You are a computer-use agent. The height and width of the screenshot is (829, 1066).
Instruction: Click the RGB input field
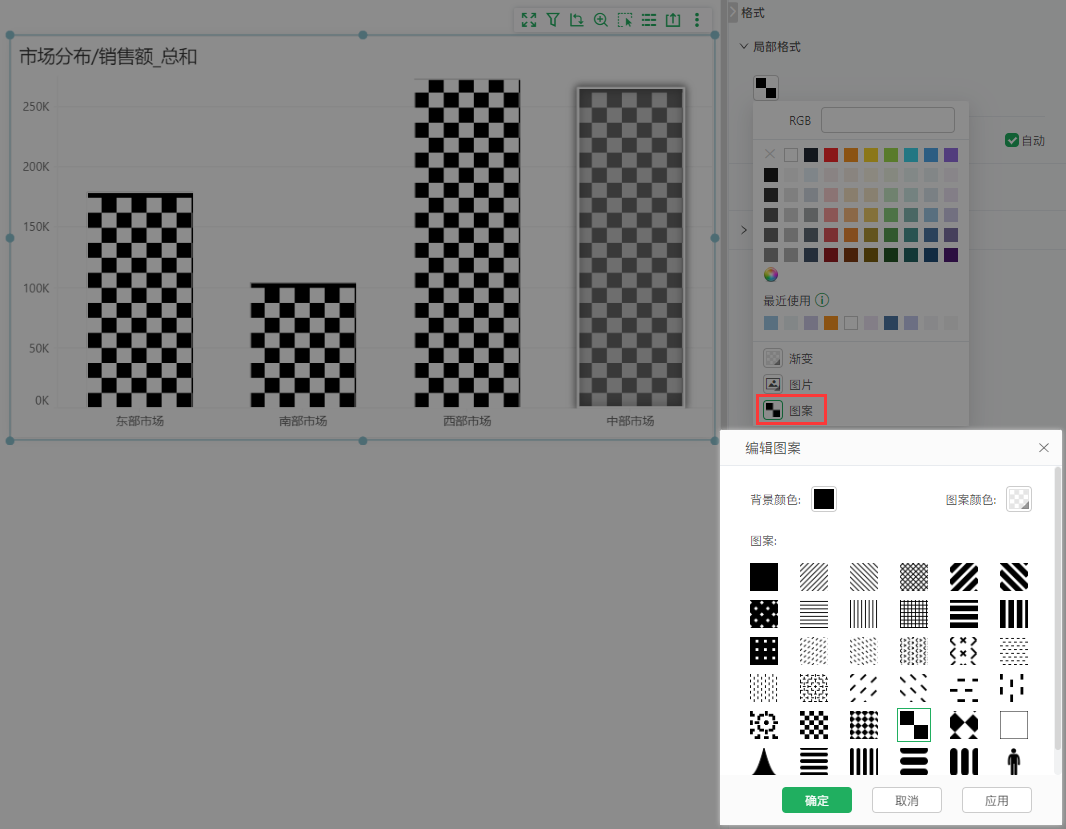[887, 120]
